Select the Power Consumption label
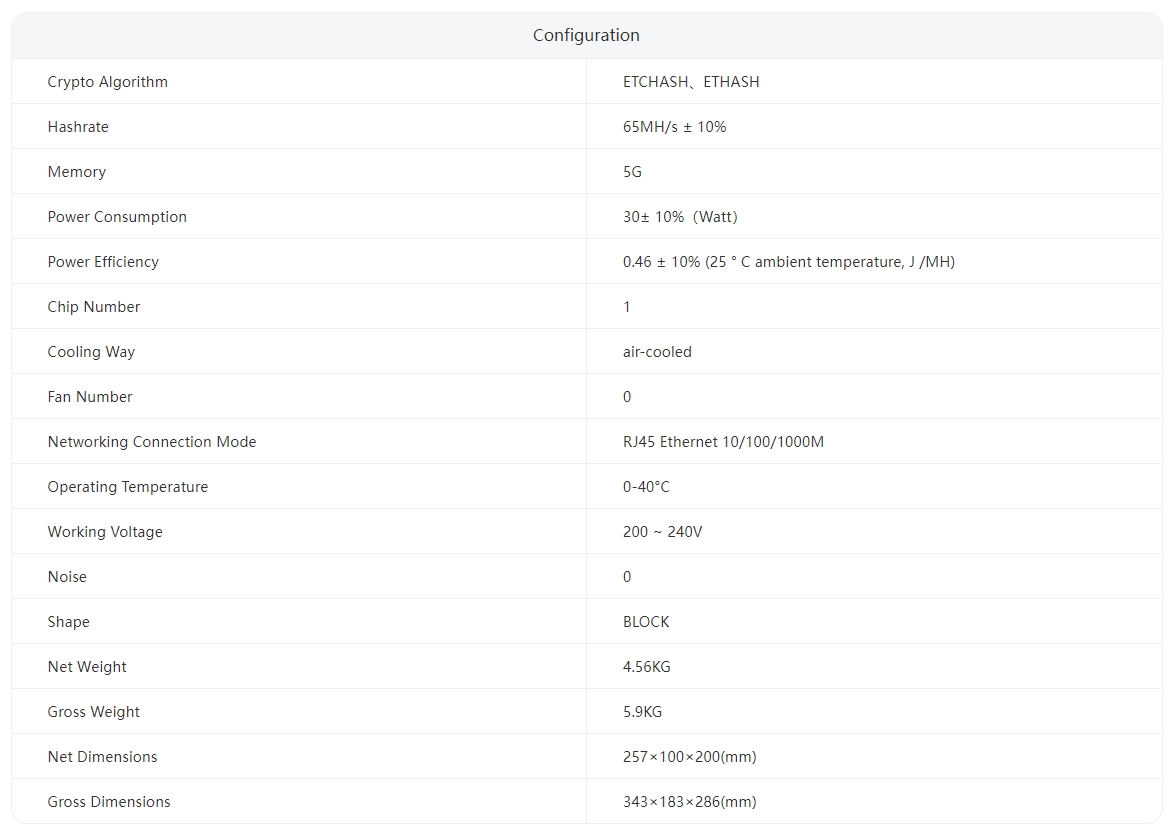The width and height of the screenshot is (1171, 835). coord(117,217)
